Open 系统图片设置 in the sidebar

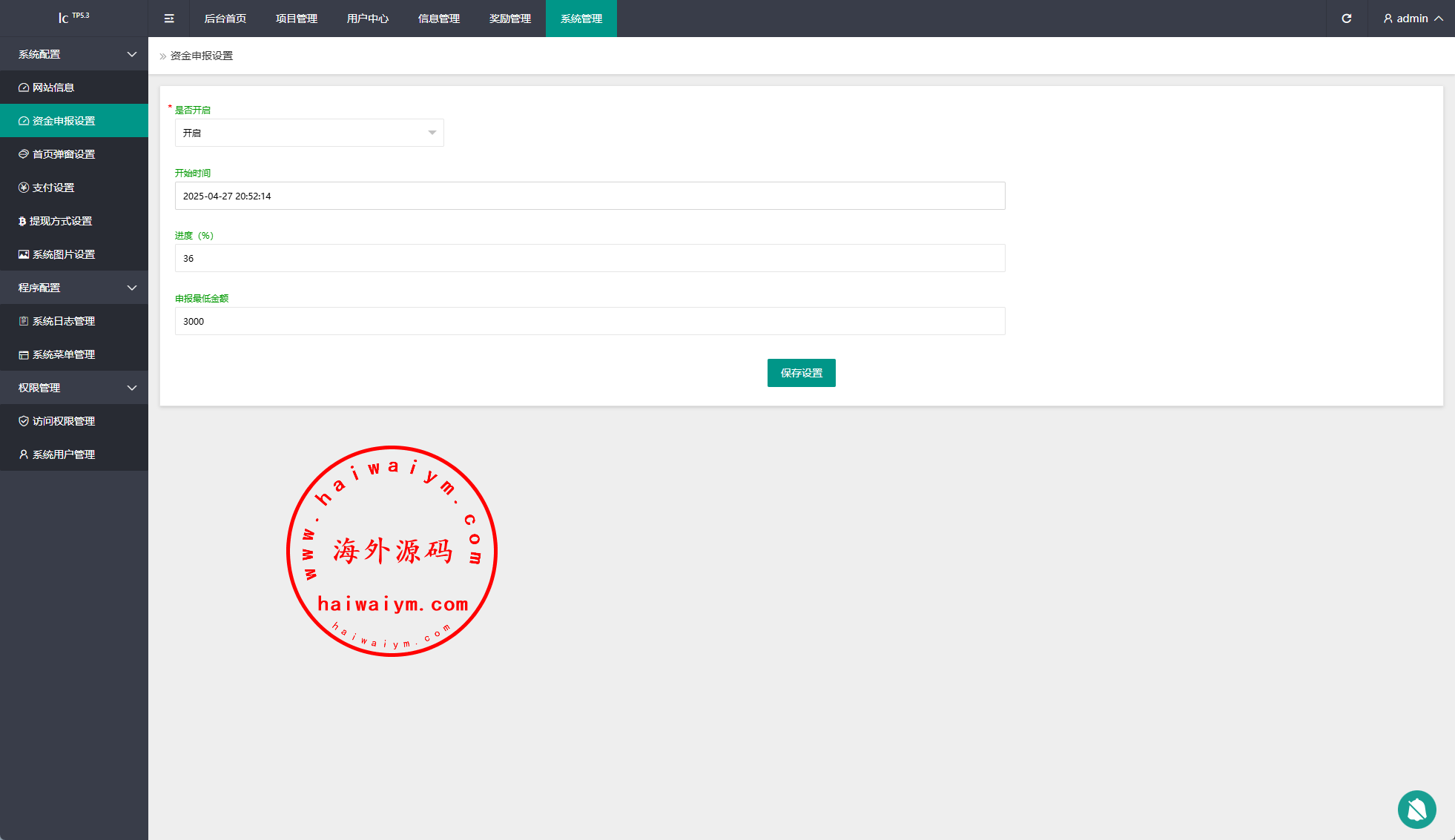pos(64,254)
